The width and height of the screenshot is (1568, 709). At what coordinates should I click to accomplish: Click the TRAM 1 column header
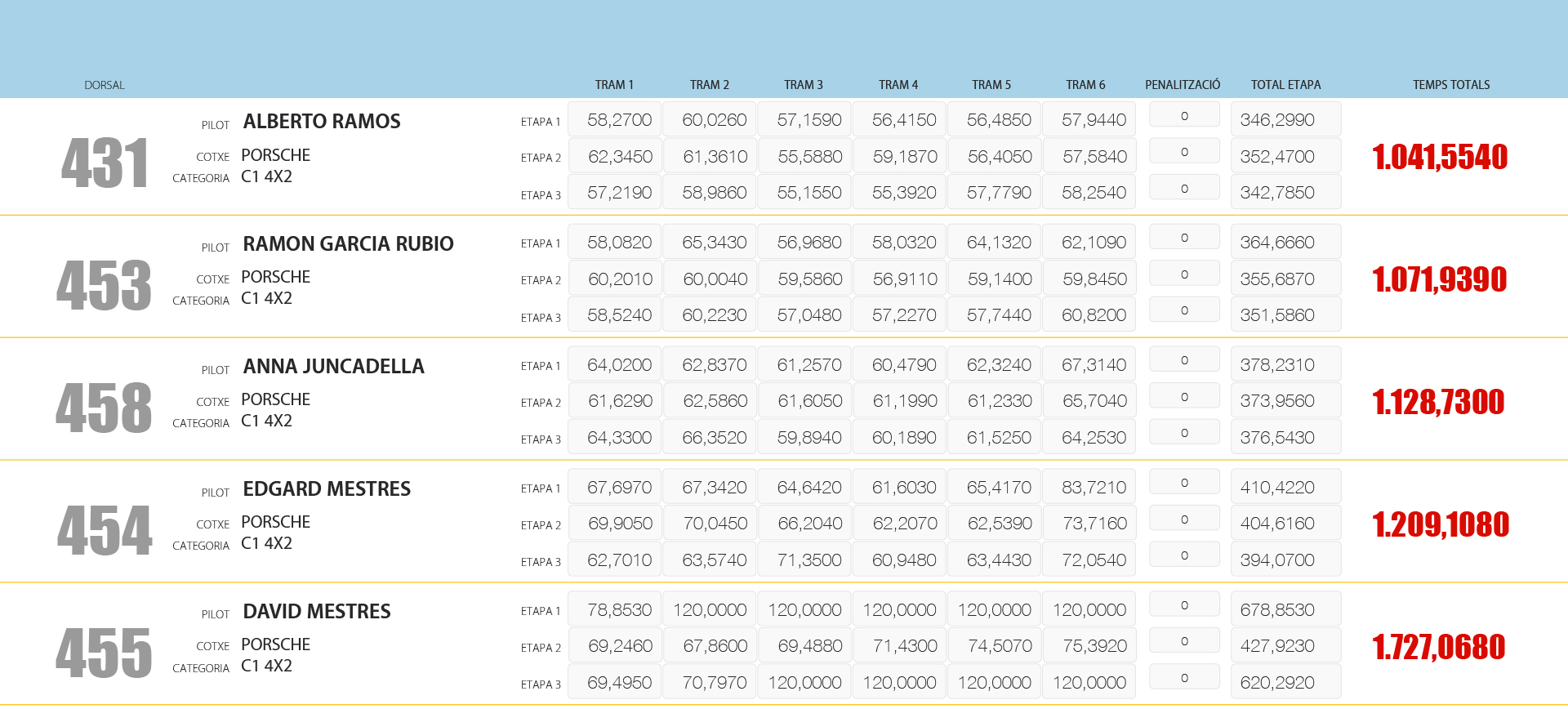[613, 85]
